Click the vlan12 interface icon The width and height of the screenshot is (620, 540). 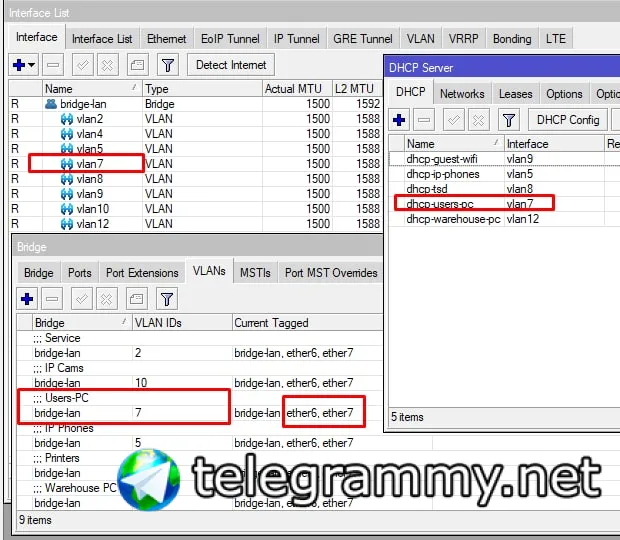[x=67, y=224]
